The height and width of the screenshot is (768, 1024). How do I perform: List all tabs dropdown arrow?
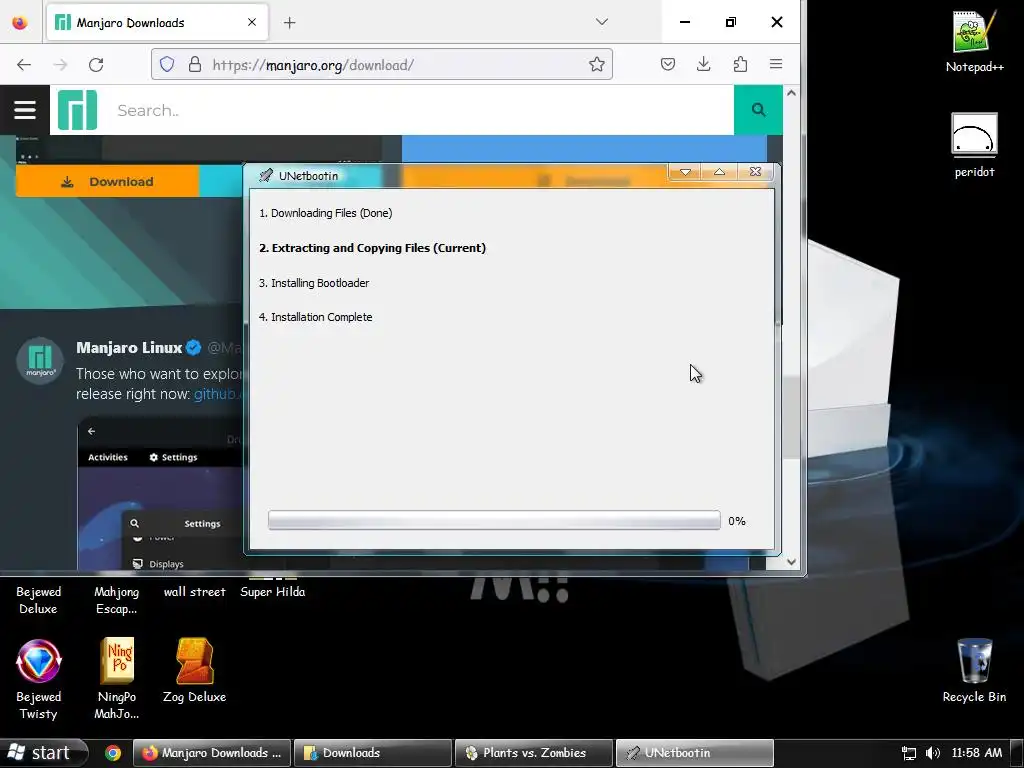pos(601,22)
